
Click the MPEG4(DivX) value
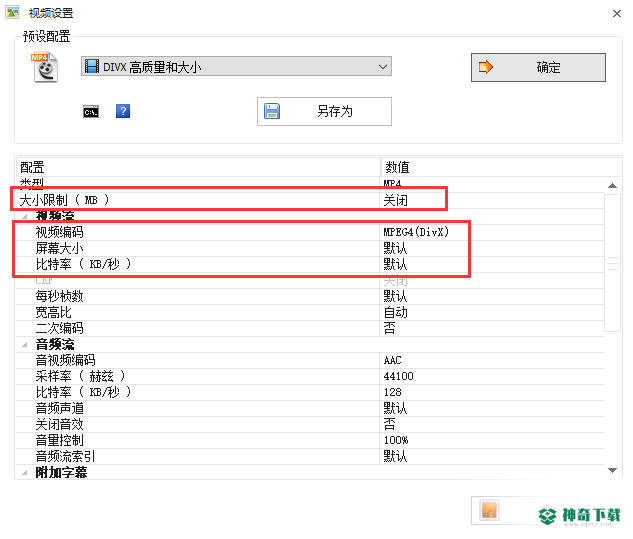pos(416,232)
